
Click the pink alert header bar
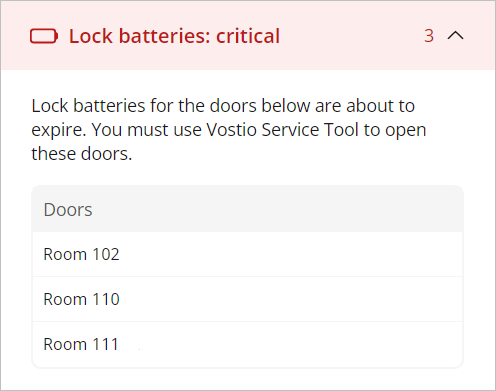[248, 35]
